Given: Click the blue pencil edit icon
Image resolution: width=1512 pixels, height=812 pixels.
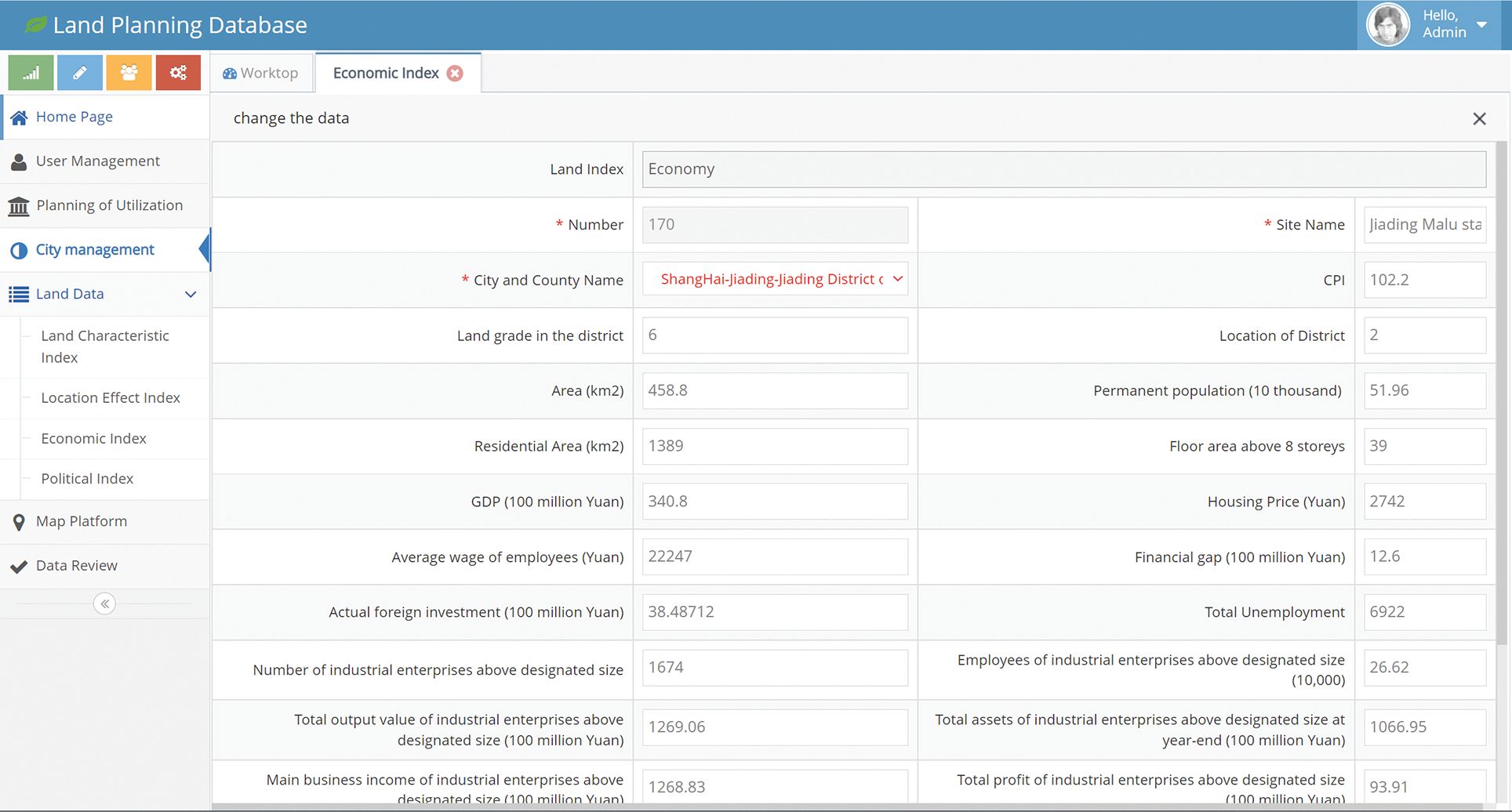Looking at the screenshot, I should tap(80, 73).
